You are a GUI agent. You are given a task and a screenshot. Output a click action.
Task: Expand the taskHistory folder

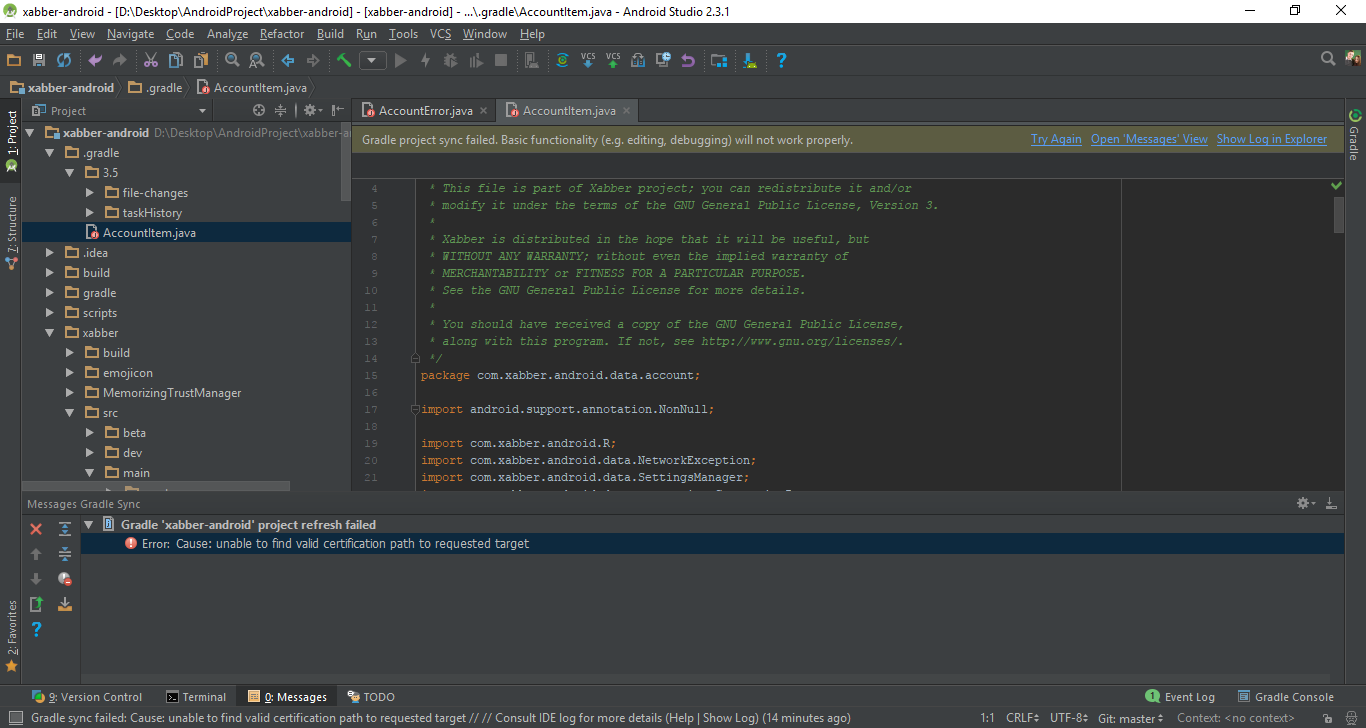point(90,213)
